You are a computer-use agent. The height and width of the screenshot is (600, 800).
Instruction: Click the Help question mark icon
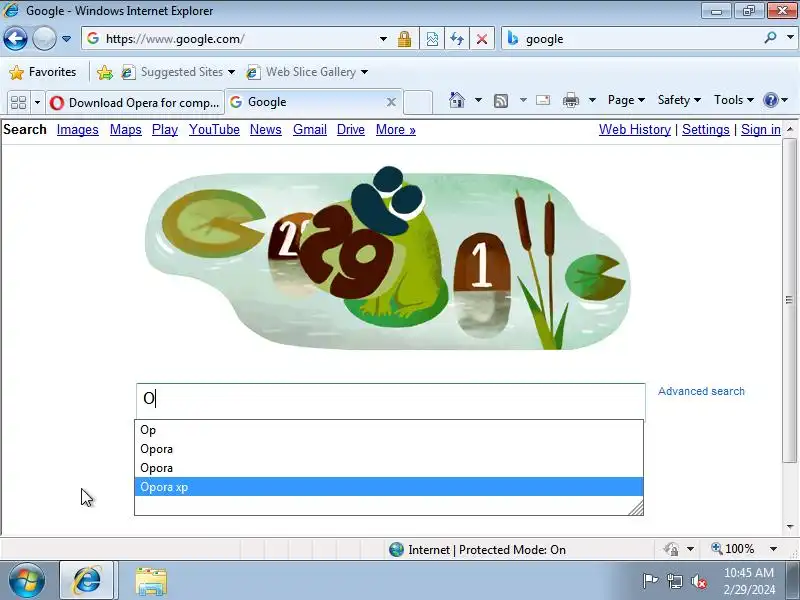[x=770, y=100]
